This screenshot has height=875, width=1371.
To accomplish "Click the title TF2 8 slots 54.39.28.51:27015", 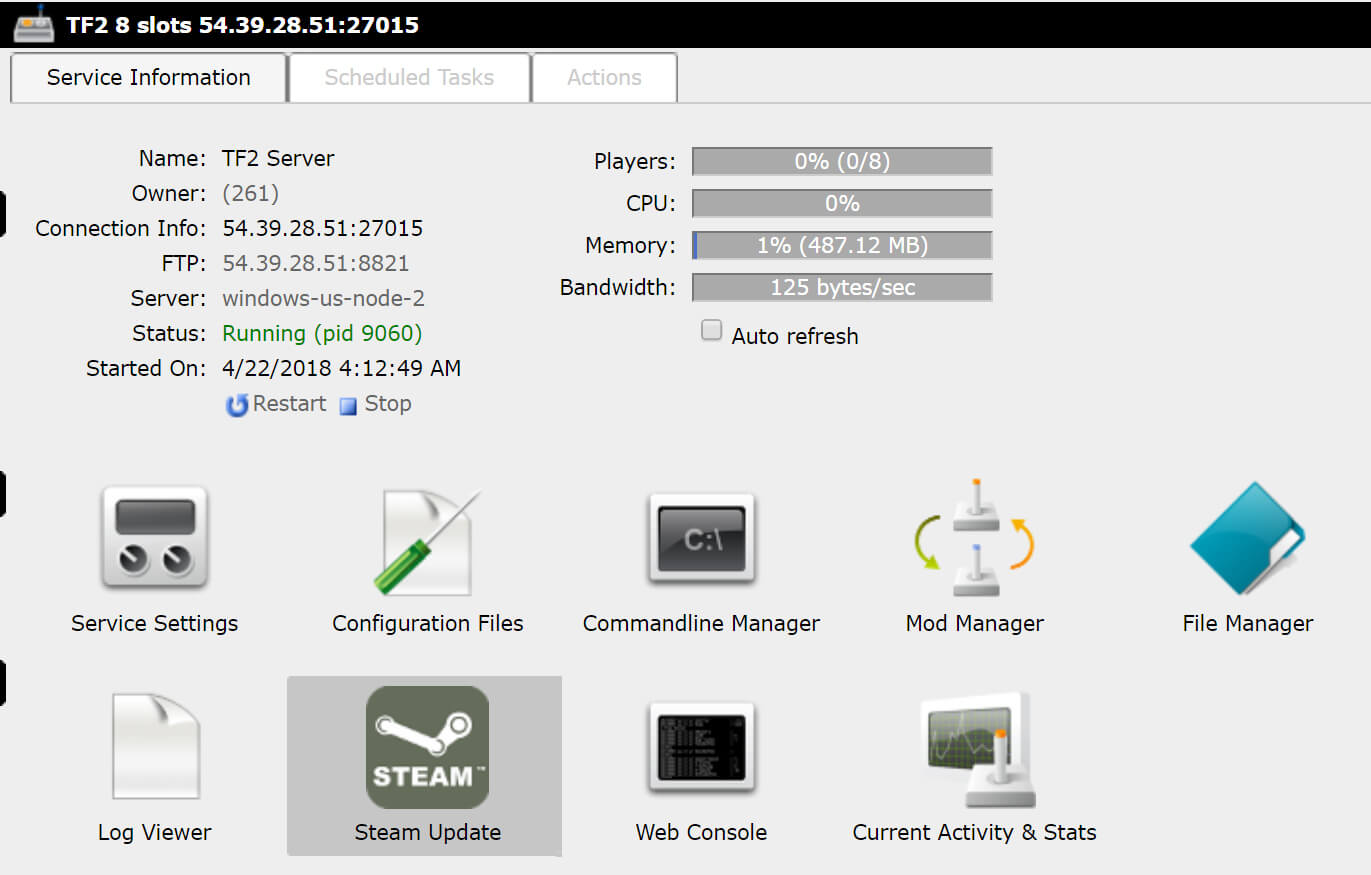I will pos(243,25).
